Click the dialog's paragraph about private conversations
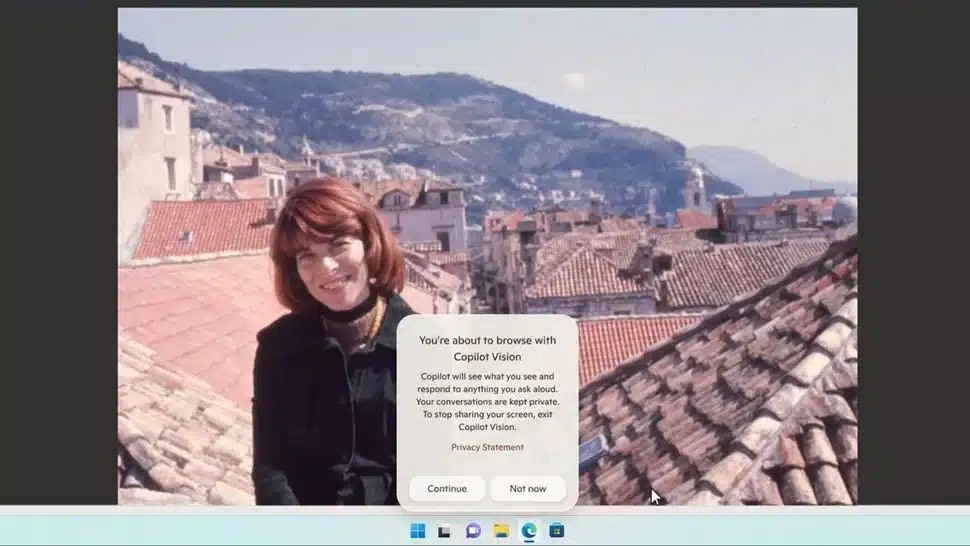Viewport: 970px width, 546px height. click(487, 401)
